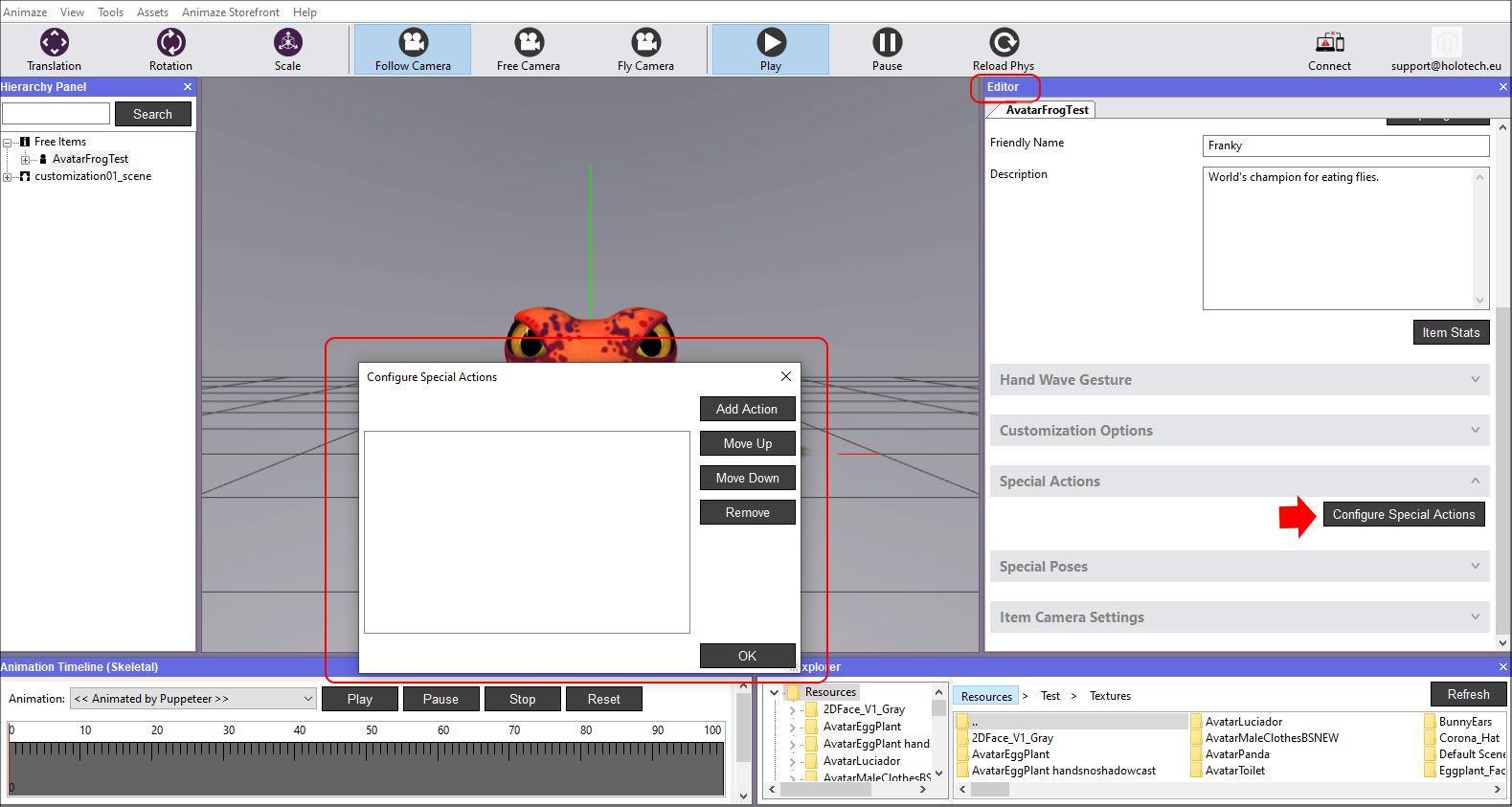The height and width of the screenshot is (807, 1512).
Task: Select the Scale tool icon
Action: coord(288,42)
